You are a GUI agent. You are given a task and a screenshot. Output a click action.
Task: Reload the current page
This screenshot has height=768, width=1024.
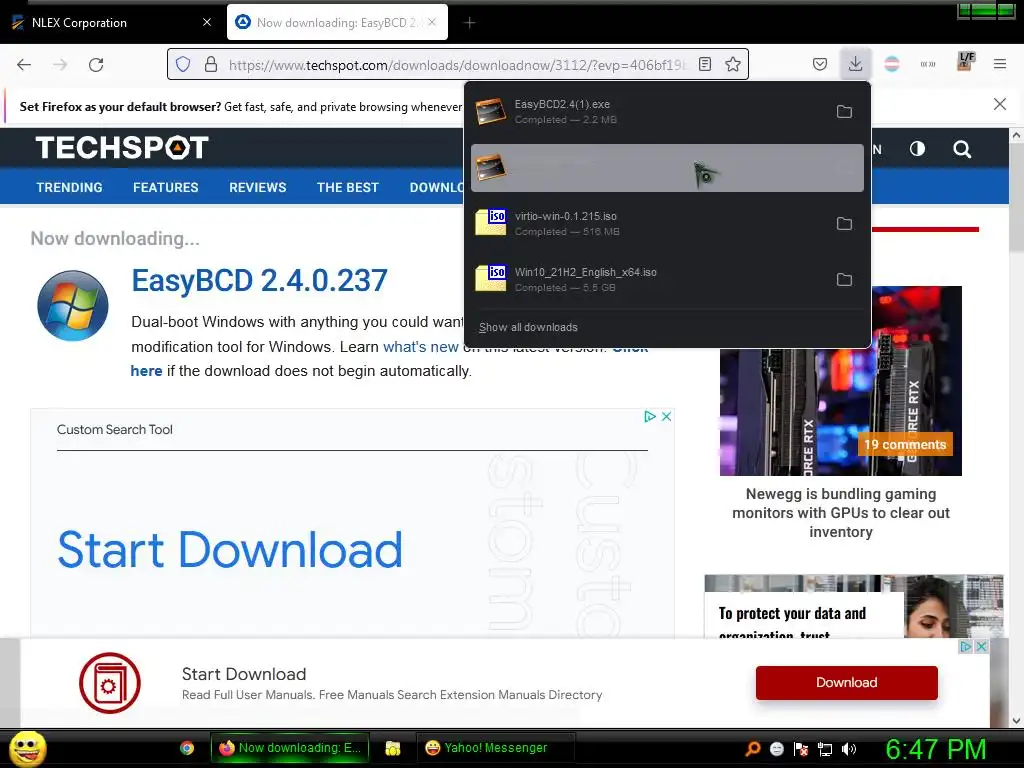pyautogui.click(x=96, y=64)
